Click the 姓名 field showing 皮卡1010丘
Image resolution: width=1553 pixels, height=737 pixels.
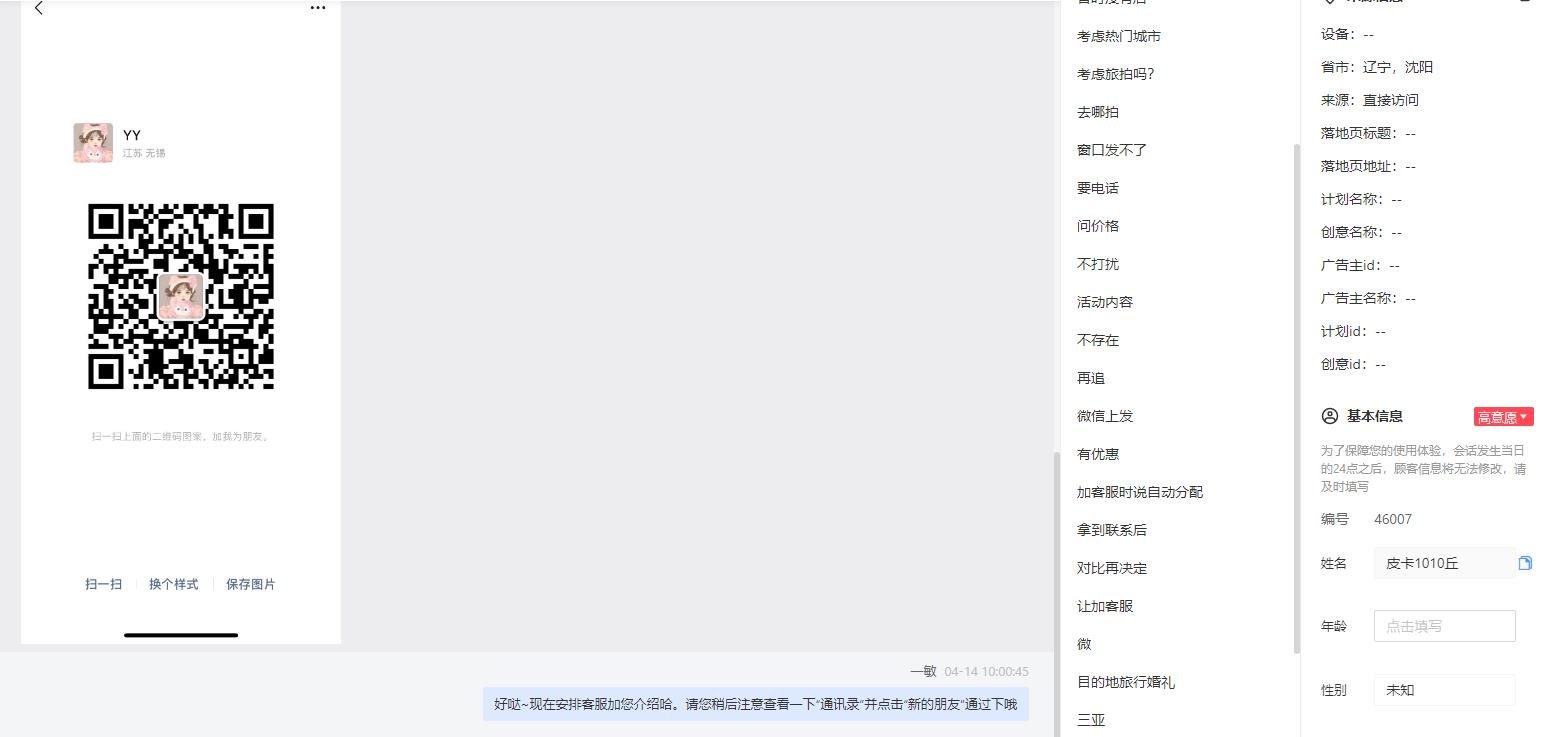[x=1444, y=563]
